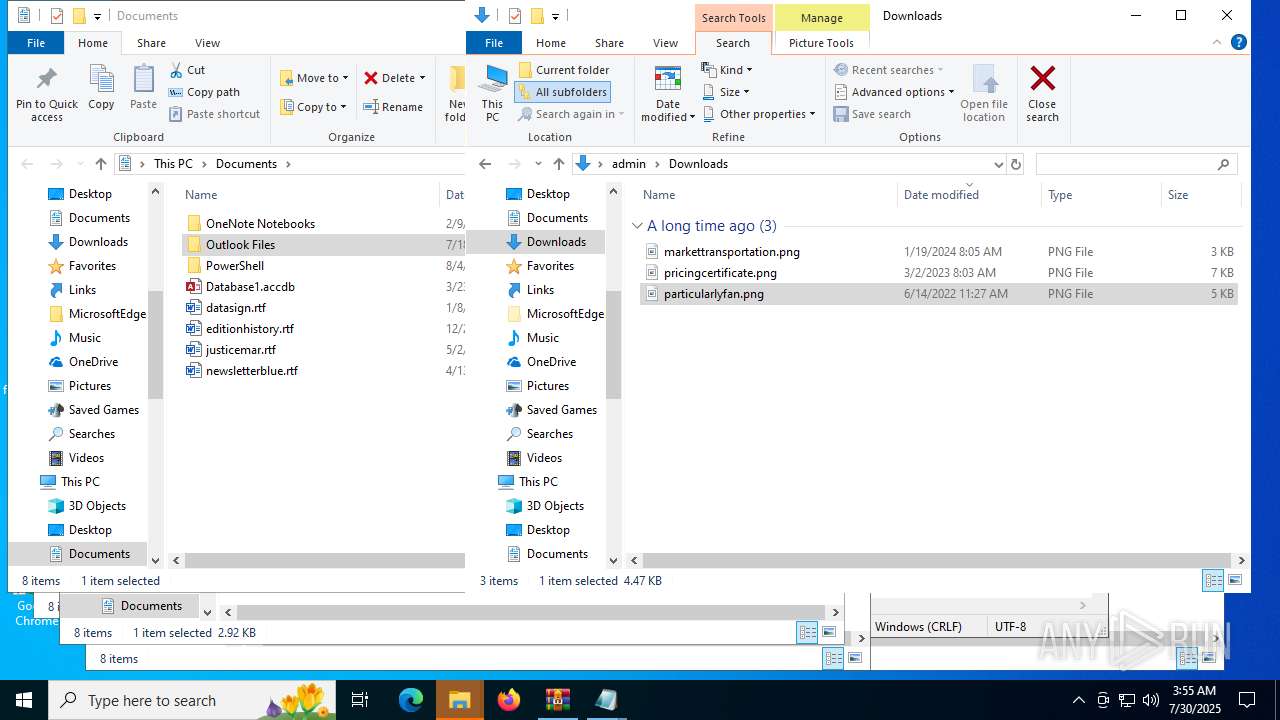Open Copy to dropdown in Documents
This screenshot has width=1280, height=720.
click(x=313, y=107)
